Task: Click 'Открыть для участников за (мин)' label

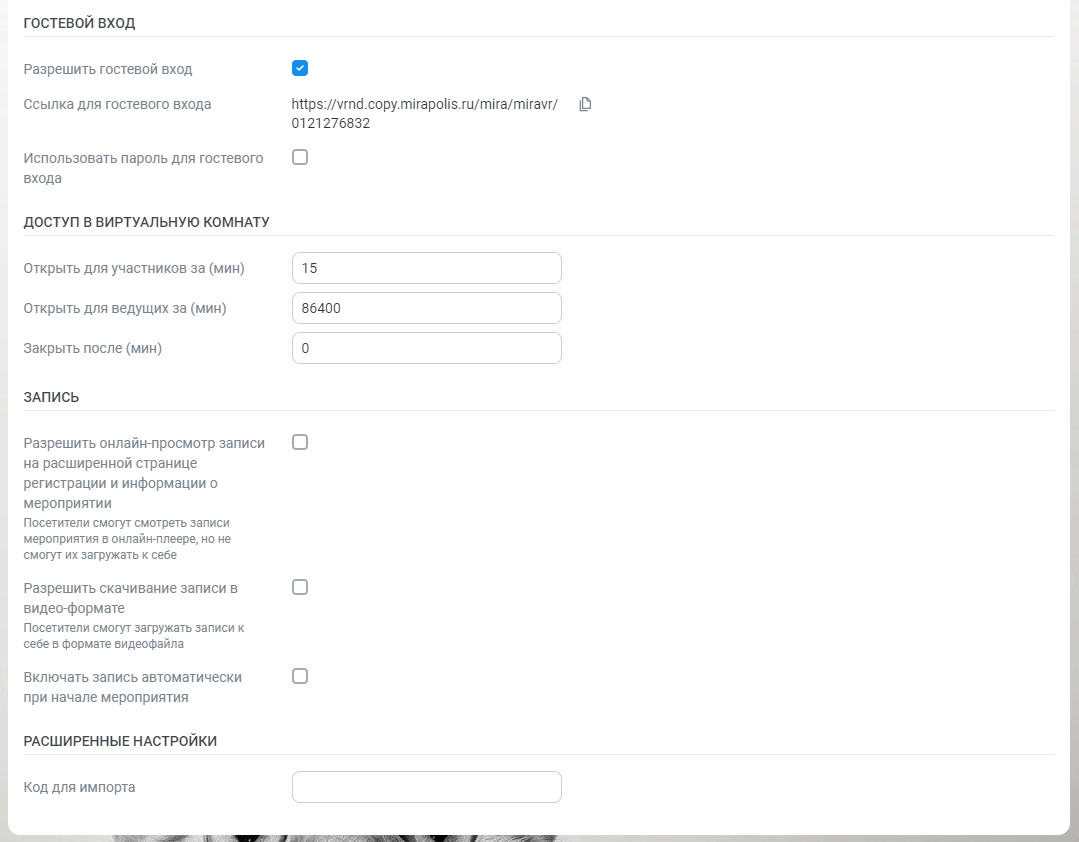Action: (134, 268)
